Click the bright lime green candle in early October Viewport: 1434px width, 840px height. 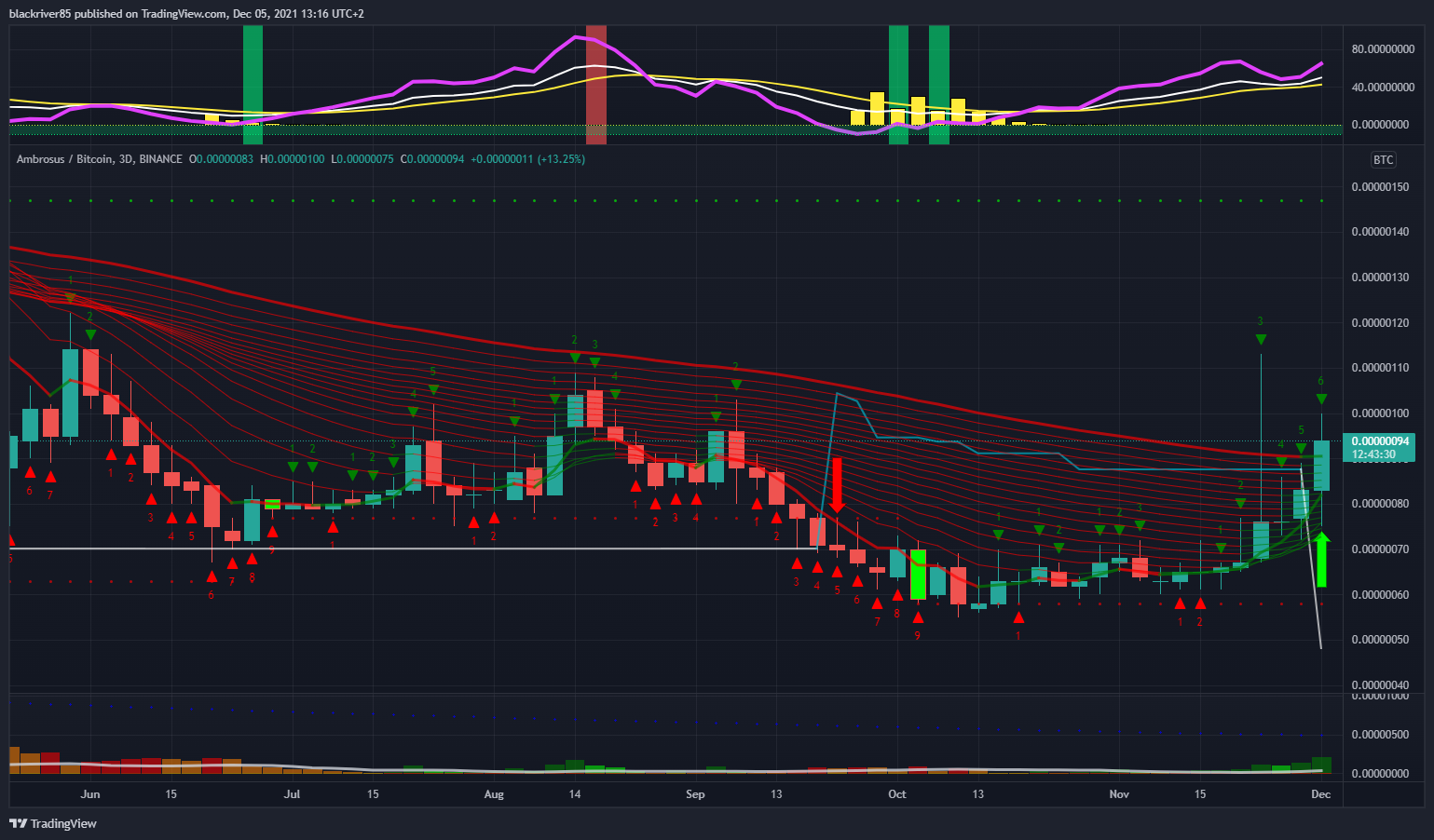[x=918, y=575]
